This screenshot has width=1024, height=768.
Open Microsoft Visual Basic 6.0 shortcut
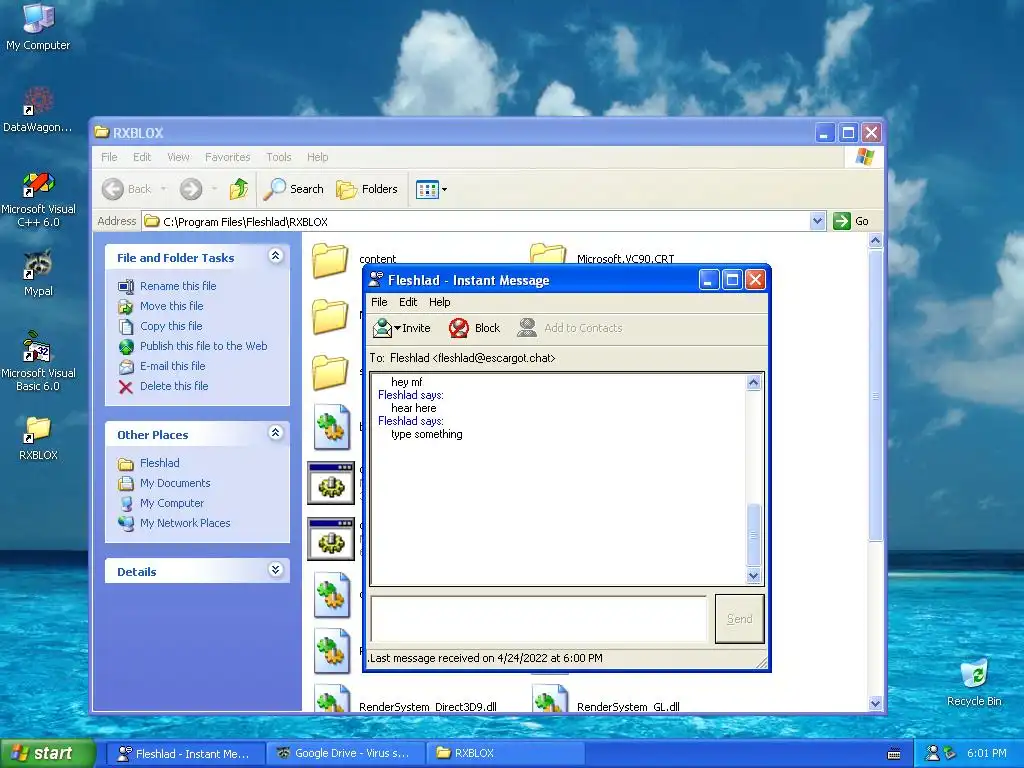[38, 361]
